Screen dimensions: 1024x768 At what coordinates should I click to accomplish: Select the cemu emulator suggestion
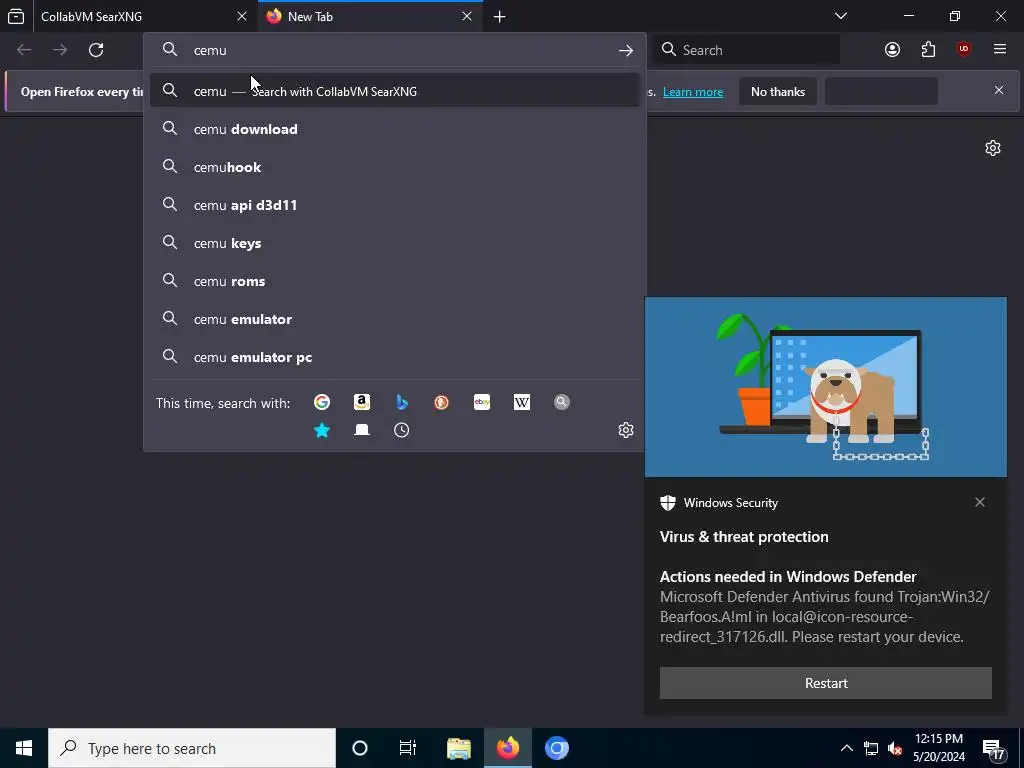pos(394,319)
